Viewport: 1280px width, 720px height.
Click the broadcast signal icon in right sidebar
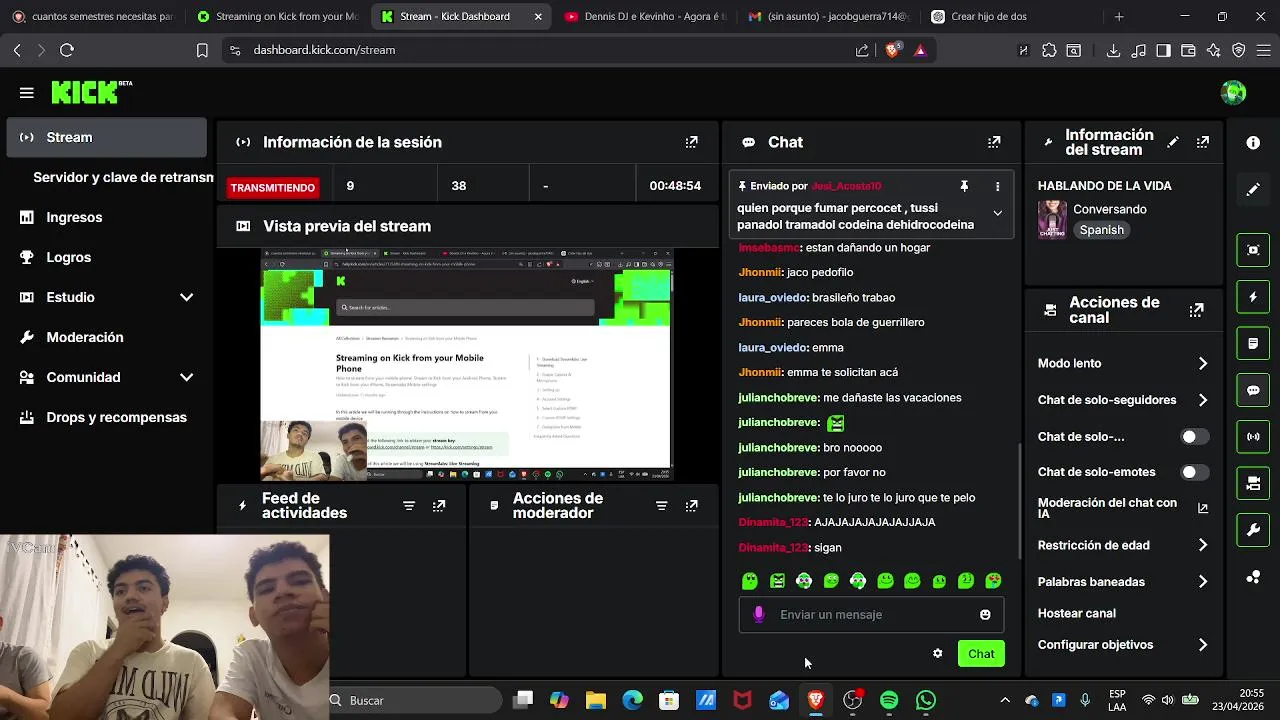pos(1253,437)
